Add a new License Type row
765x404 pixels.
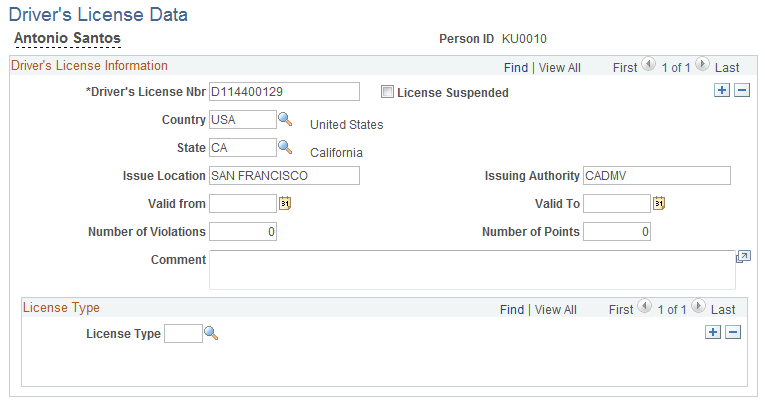pyautogui.click(x=713, y=332)
